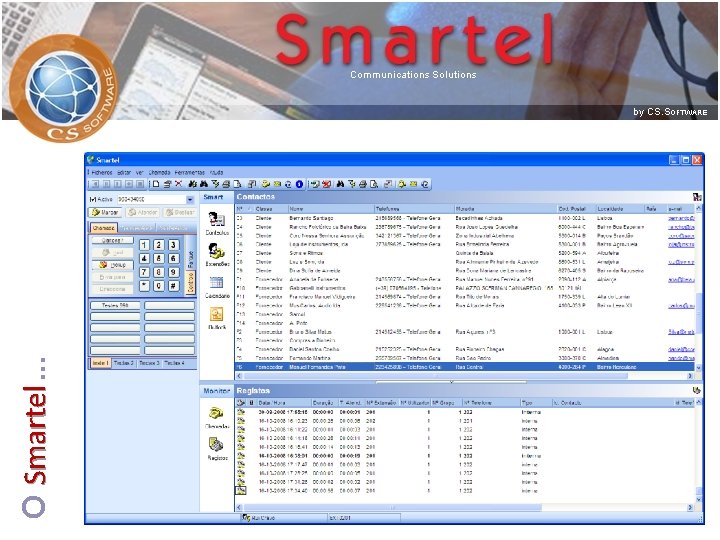
Task: Sort contacts by Morada column header
Action: [505, 209]
